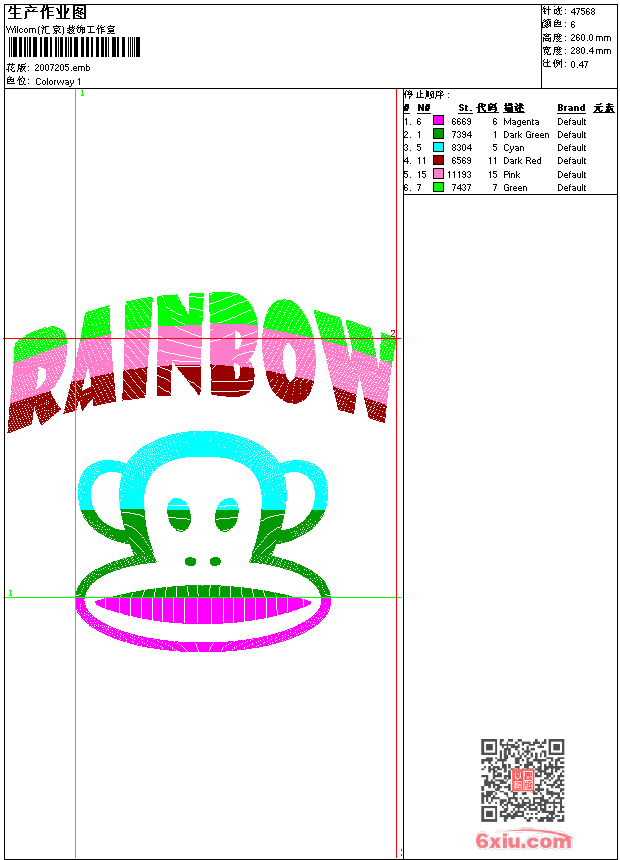
Task: Click the RAINBOW lettering in the design
Action: tap(202, 362)
